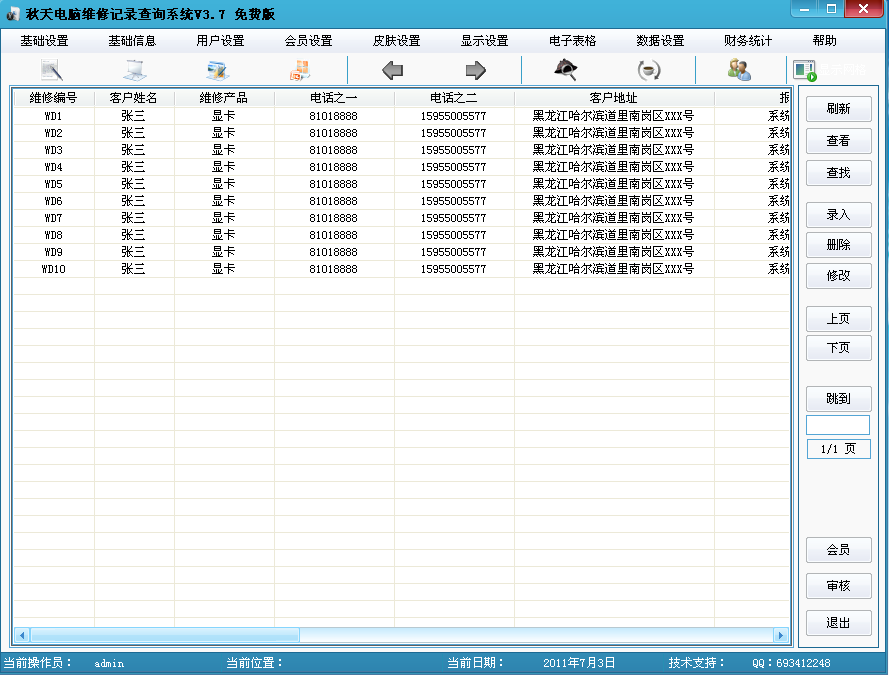Viewport: 889px width, 675px height.
Task: Click the 客户地址 column header
Action: (x=613, y=98)
